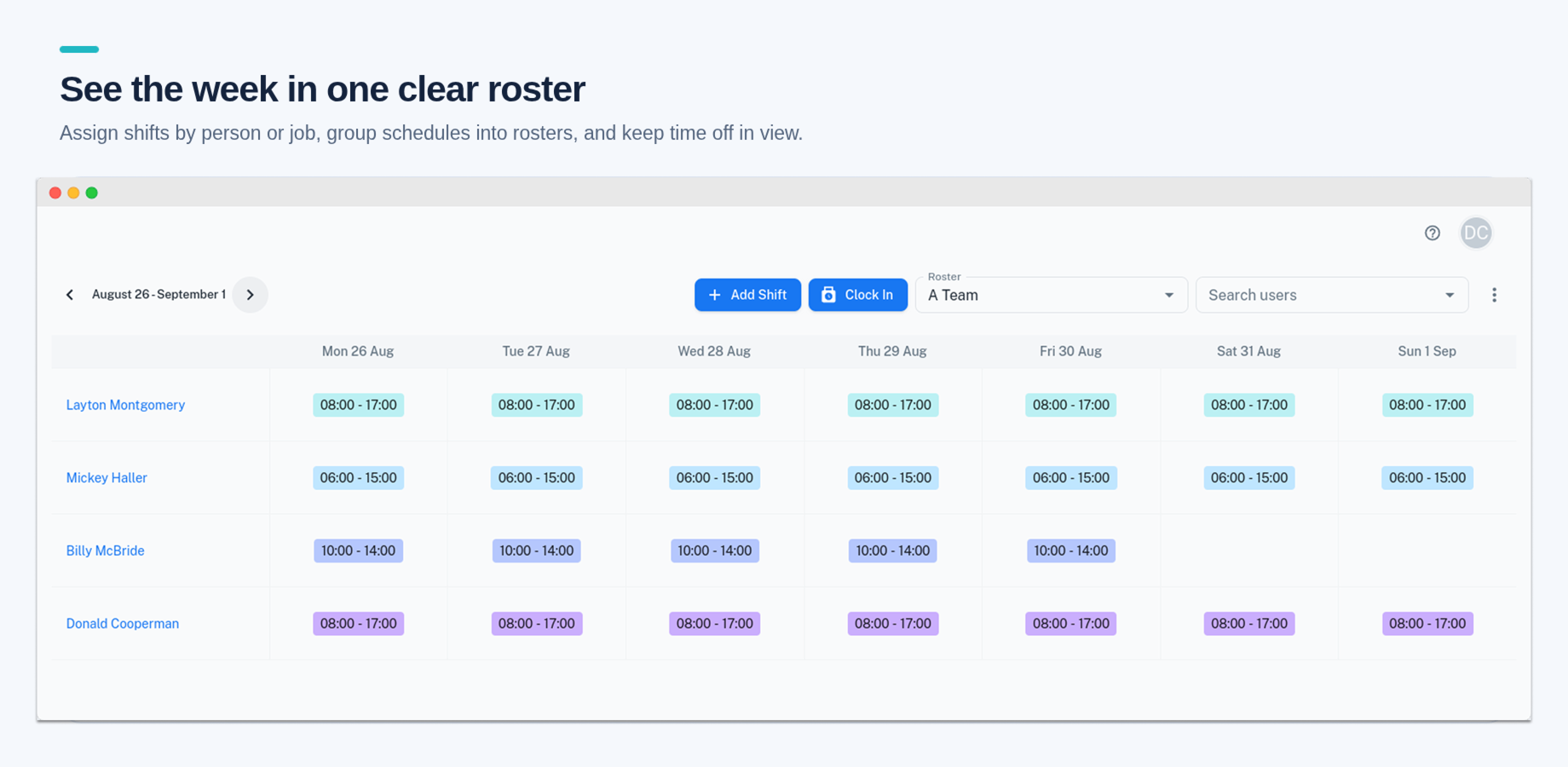Open Mickey Haller's Saturday 06:00 - 15:00 shift

(x=1249, y=478)
